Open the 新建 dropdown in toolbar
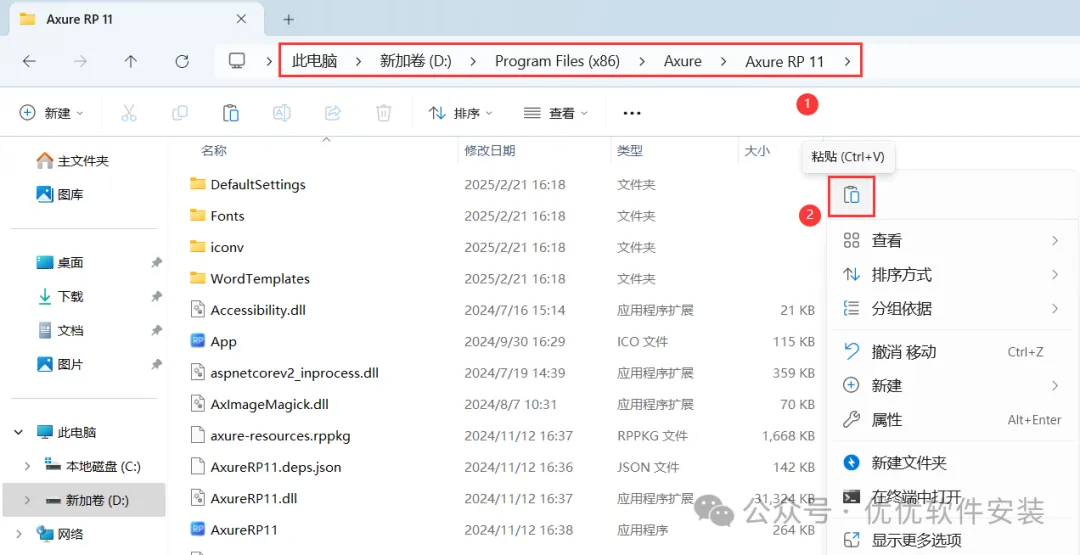Viewport: 1080px width, 555px height. 52,114
